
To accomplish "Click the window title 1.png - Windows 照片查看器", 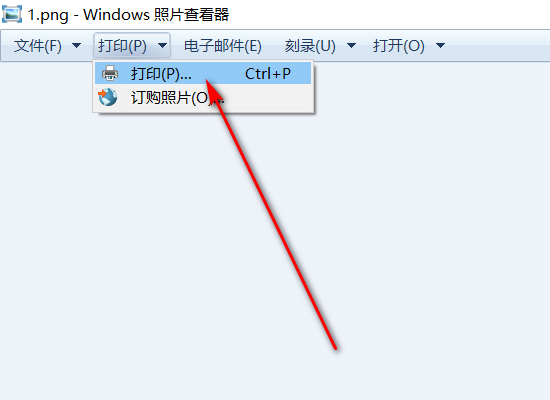I will point(128,15).
